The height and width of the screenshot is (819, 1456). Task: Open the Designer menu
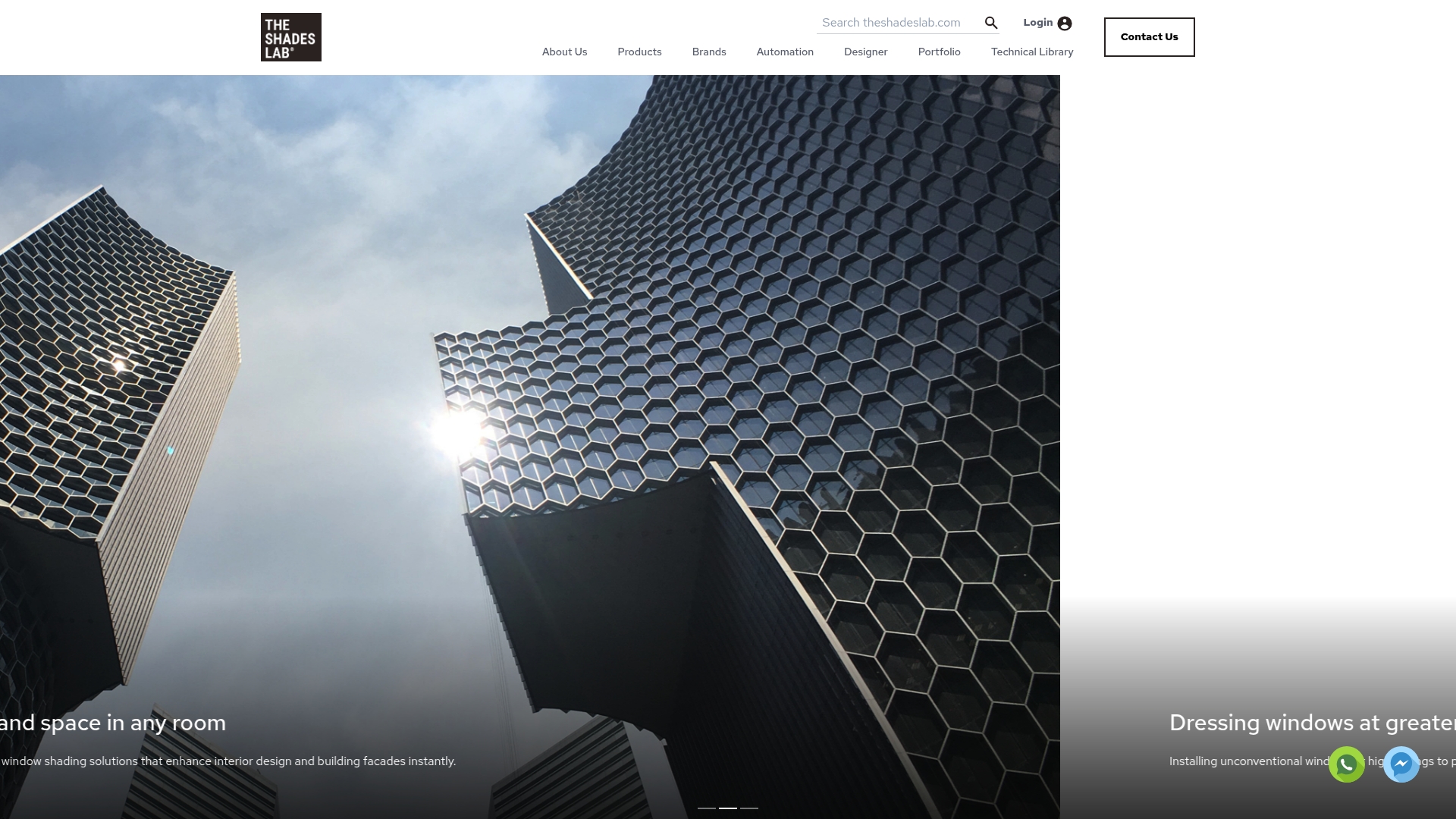865,52
